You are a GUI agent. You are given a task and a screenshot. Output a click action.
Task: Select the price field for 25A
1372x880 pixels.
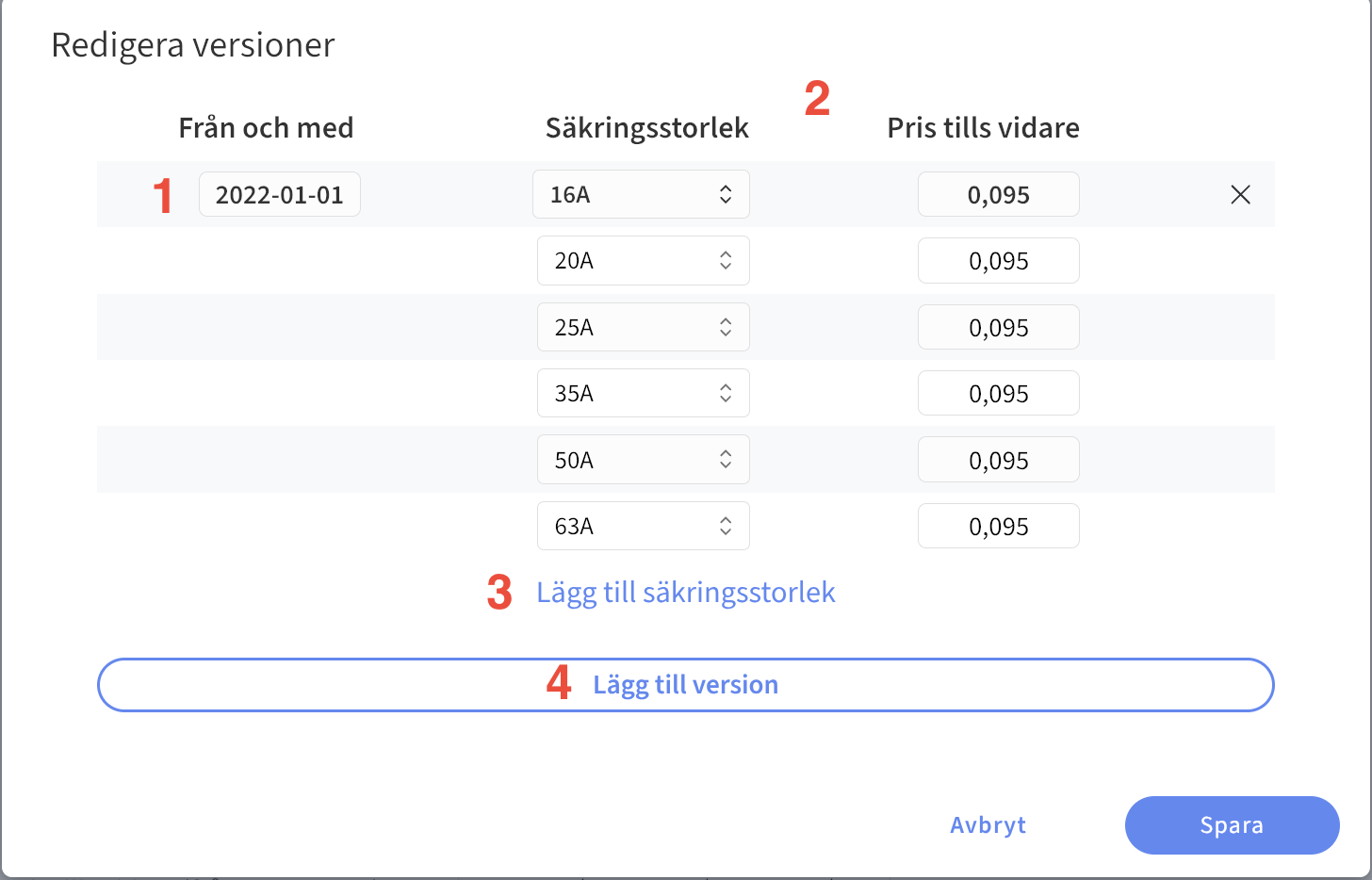click(x=999, y=327)
